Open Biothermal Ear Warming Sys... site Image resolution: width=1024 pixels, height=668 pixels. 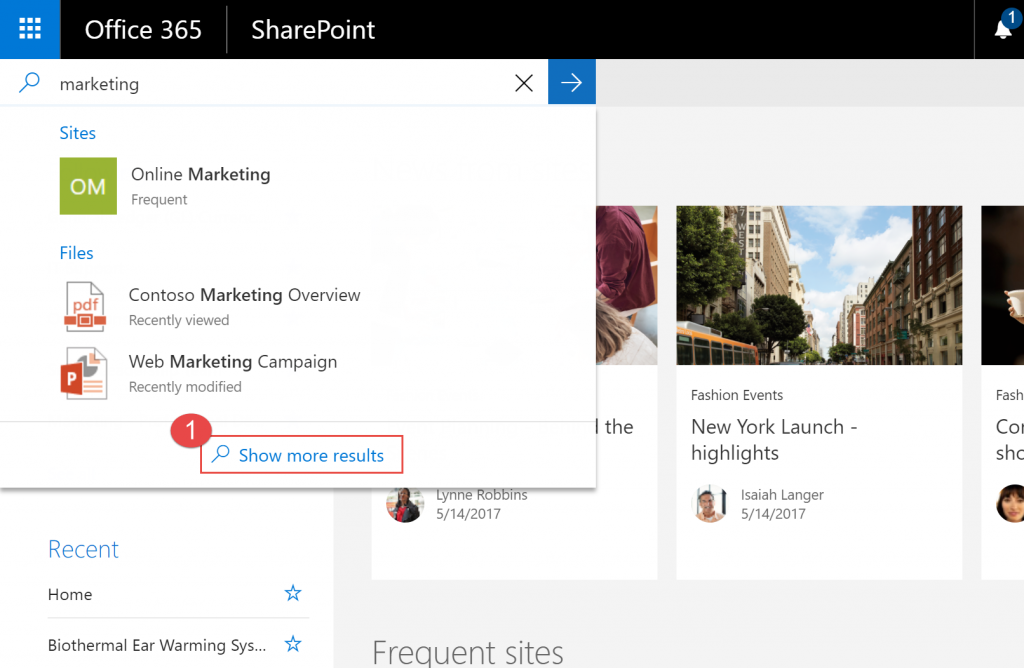pos(157,645)
